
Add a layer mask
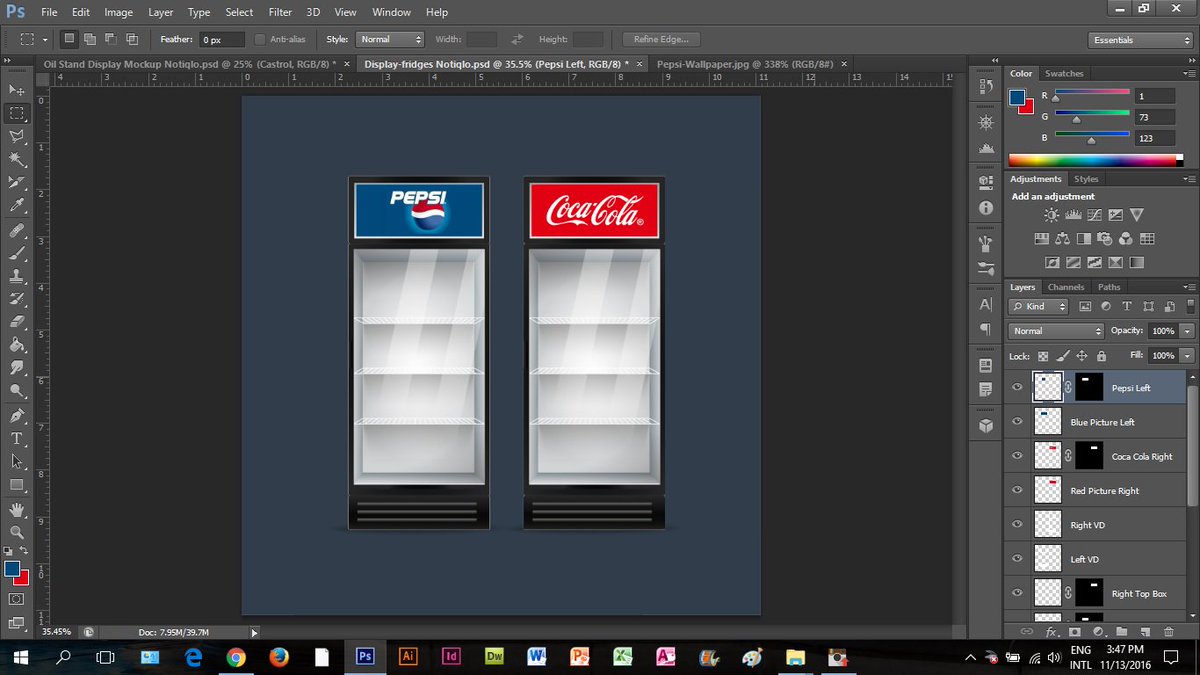(x=1075, y=632)
